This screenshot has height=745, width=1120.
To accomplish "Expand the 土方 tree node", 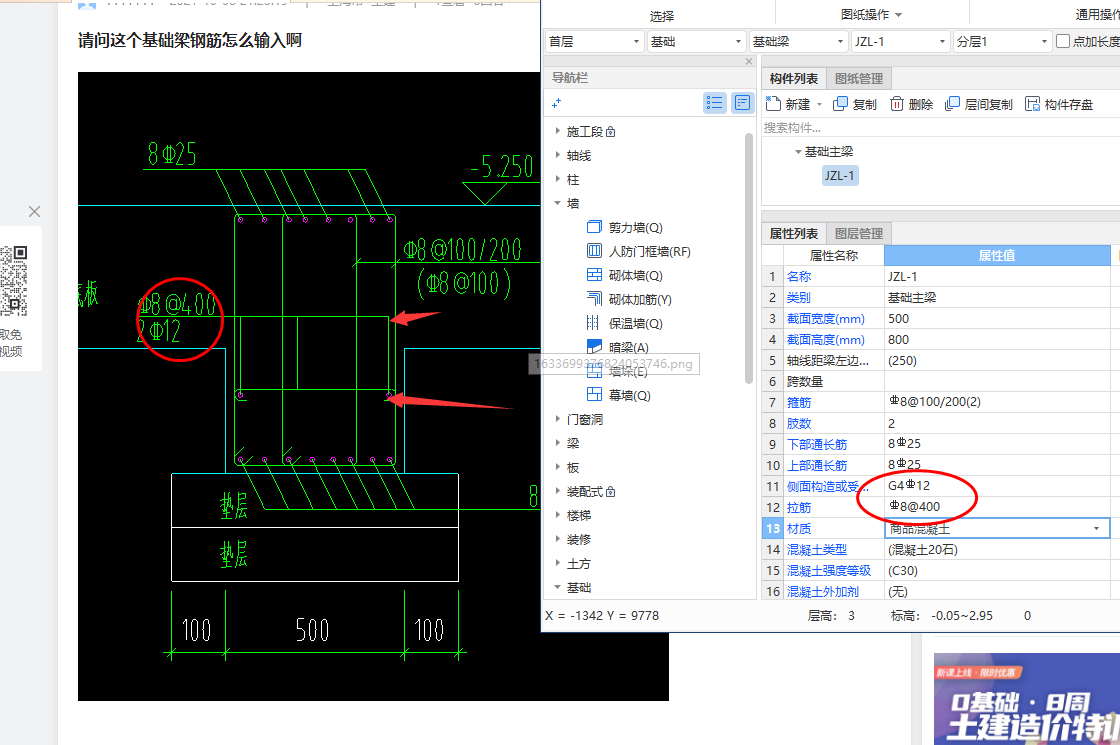I will coord(557,563).
